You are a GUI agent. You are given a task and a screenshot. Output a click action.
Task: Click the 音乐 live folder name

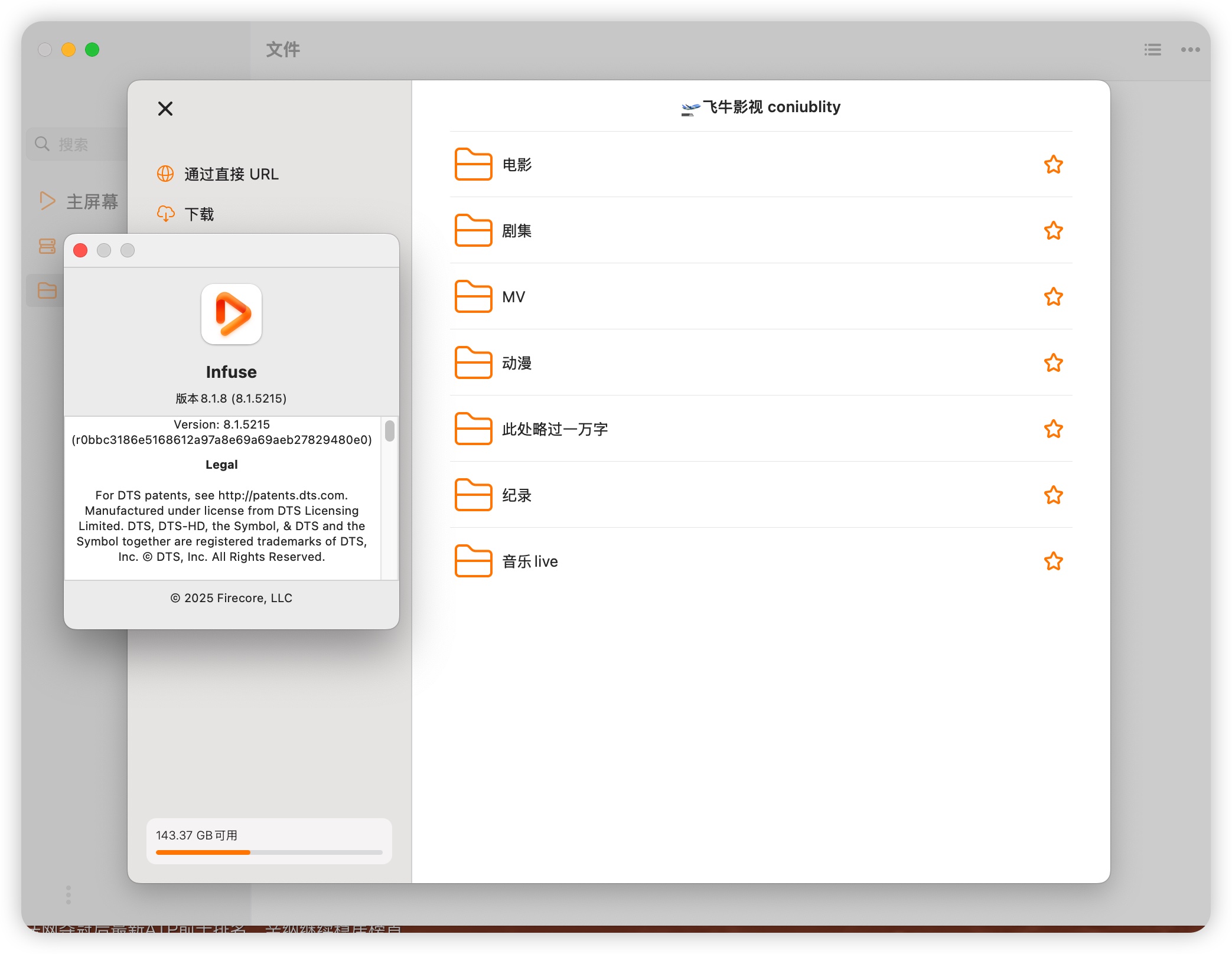[x=530, y=561]
